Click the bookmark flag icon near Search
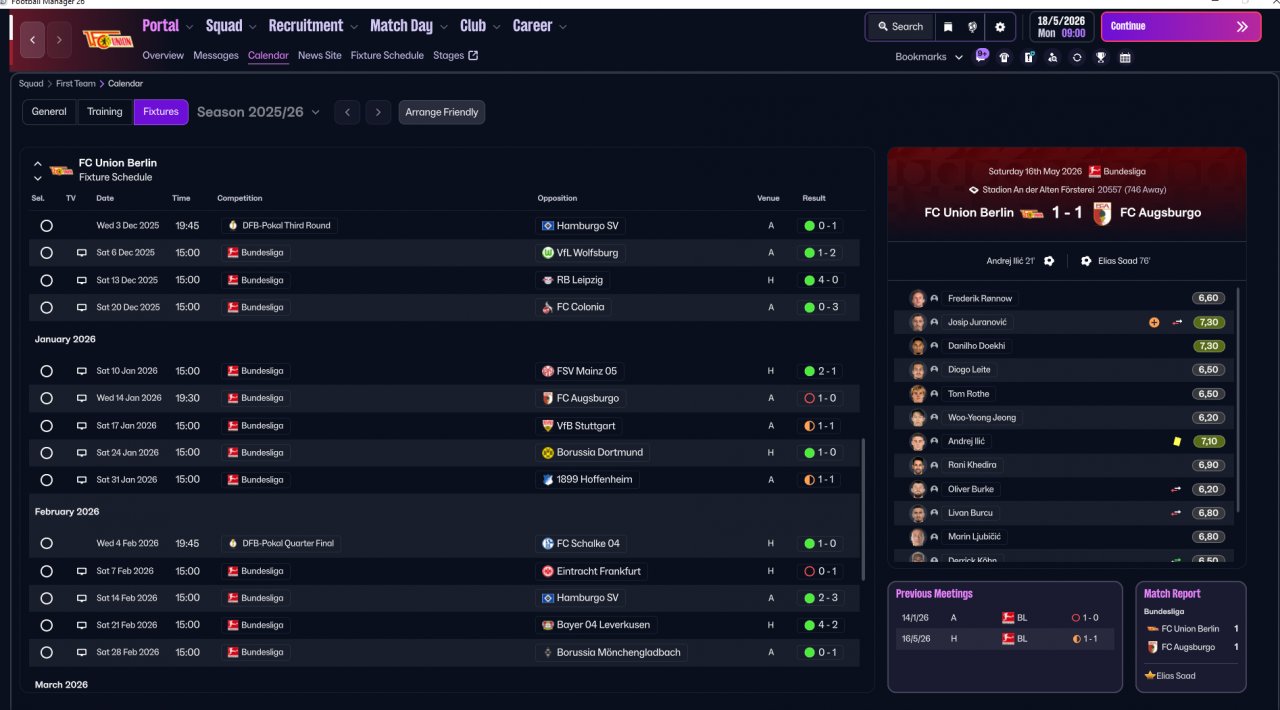The image size is (1280, 710). (x=948, y=27)
